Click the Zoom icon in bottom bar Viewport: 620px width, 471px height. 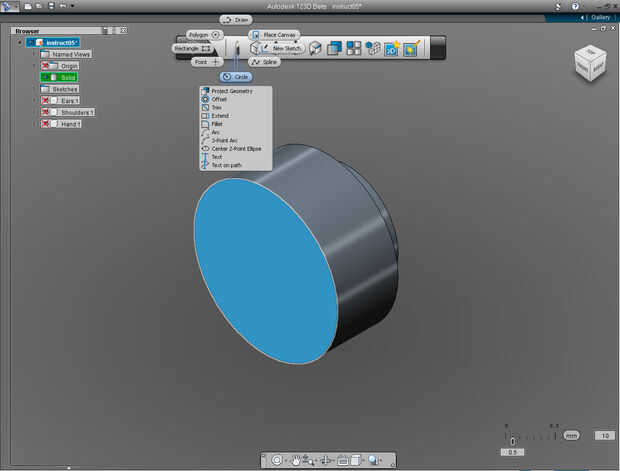tap(308, 460)
